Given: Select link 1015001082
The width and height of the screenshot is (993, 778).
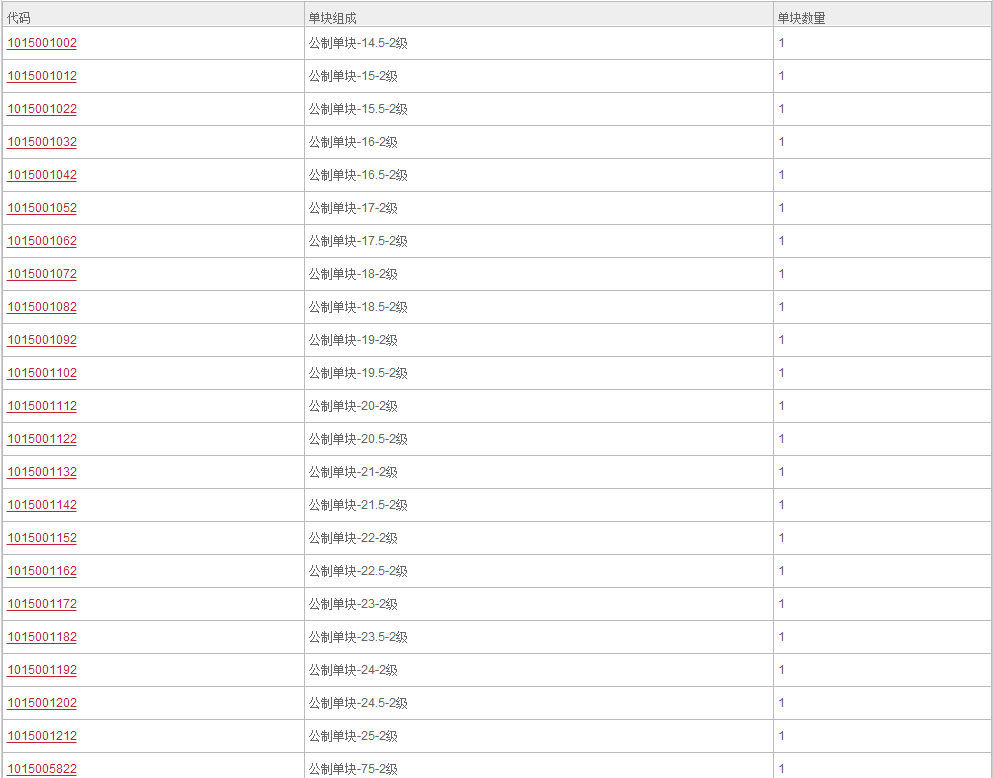Looking at the screenshot, I should (42, 306).
